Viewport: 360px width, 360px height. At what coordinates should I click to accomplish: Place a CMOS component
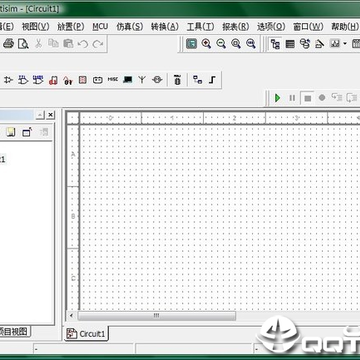tap(38, 80)
